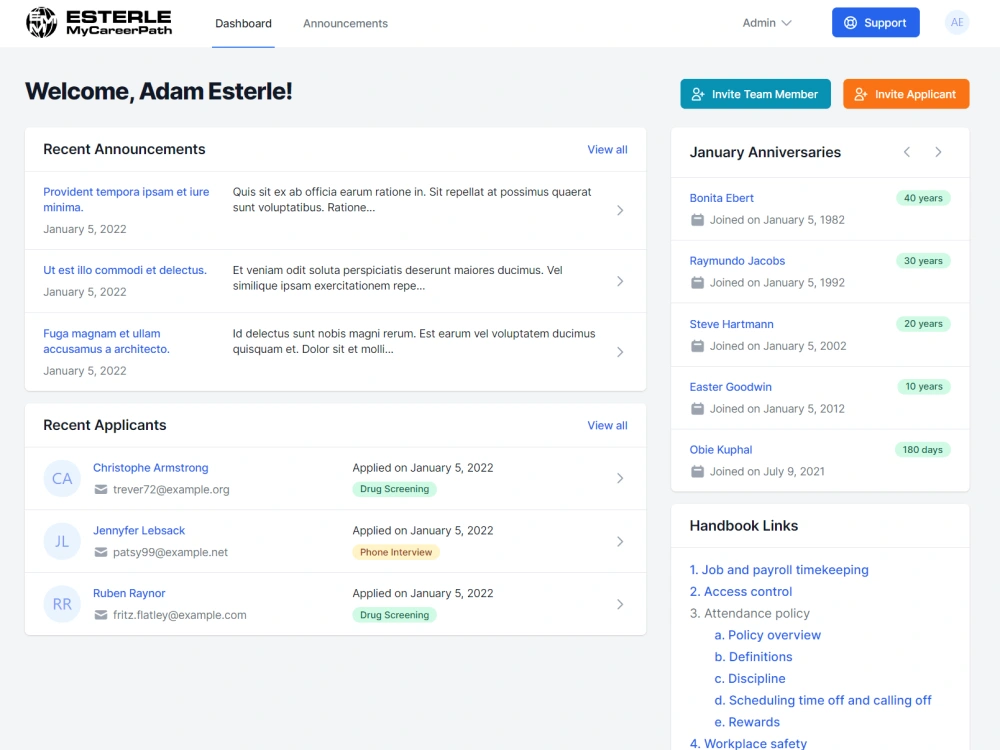The height and width of the screenshot is (750, 1000).
Task: Click Jennyfer Lebsack's Phone Interview badge
Action: coord(395,552)
